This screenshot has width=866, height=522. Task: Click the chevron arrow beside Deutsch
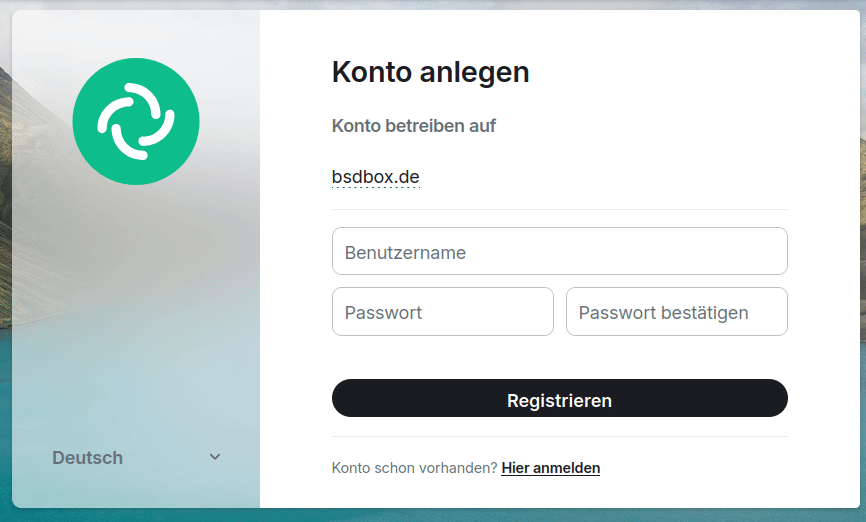click(215, 457)
